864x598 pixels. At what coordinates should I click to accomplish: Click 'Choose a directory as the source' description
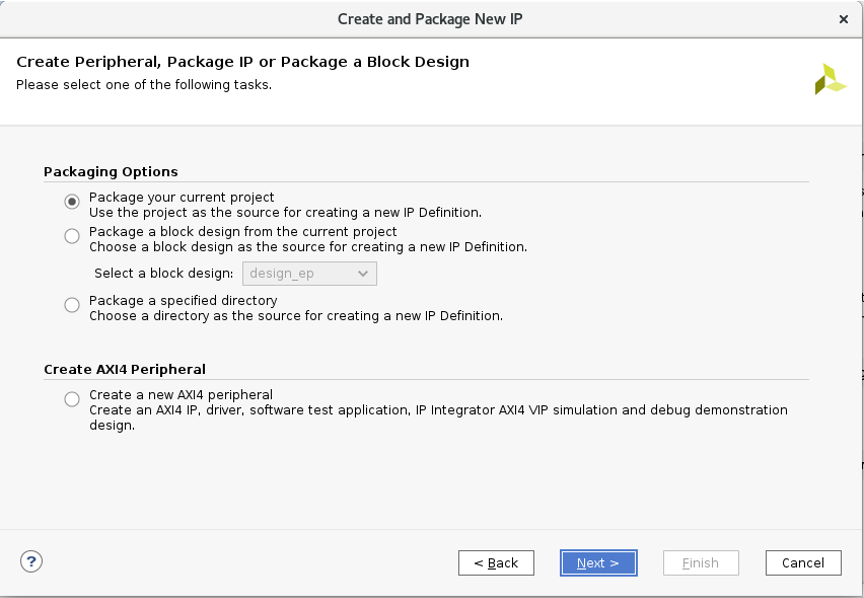(296, 316)
